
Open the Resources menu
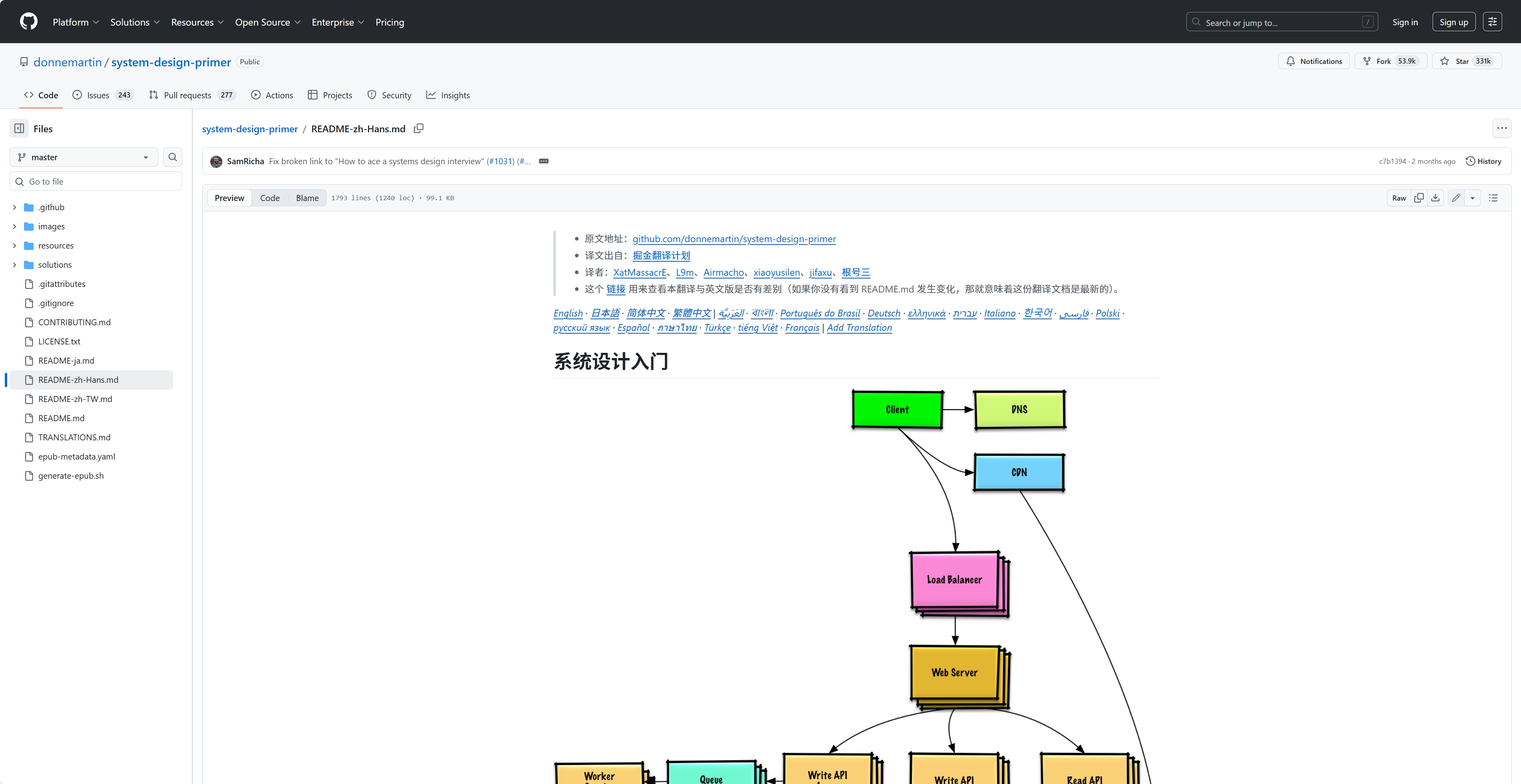[x=197, y=22]
